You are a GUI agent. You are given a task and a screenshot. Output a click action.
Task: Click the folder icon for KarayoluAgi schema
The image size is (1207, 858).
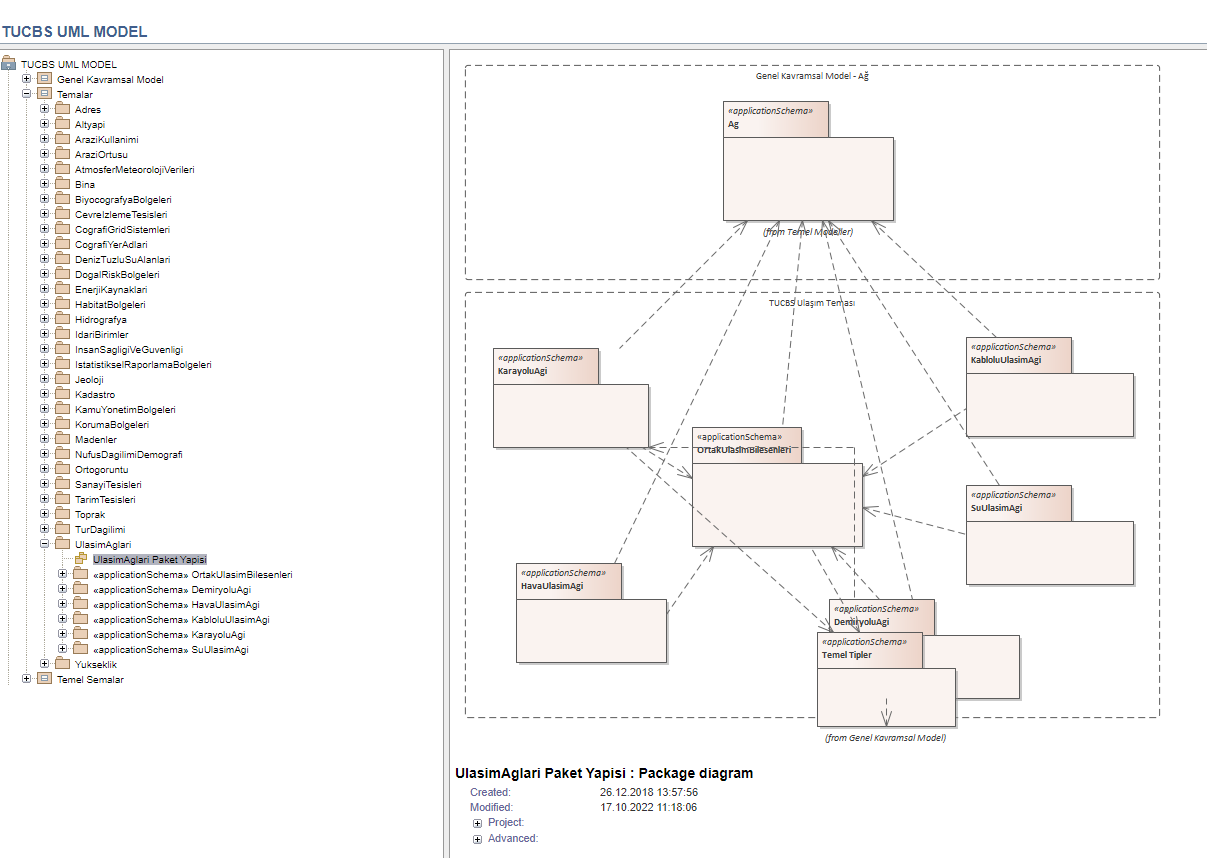pos(80,634)
